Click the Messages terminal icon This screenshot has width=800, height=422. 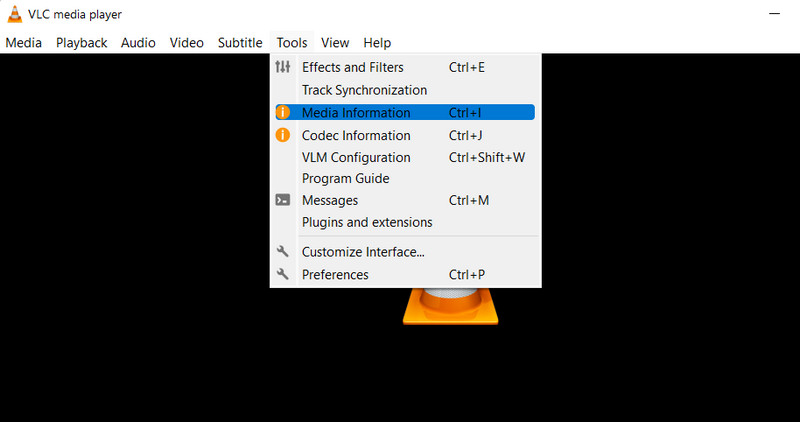tap(283, 200)
